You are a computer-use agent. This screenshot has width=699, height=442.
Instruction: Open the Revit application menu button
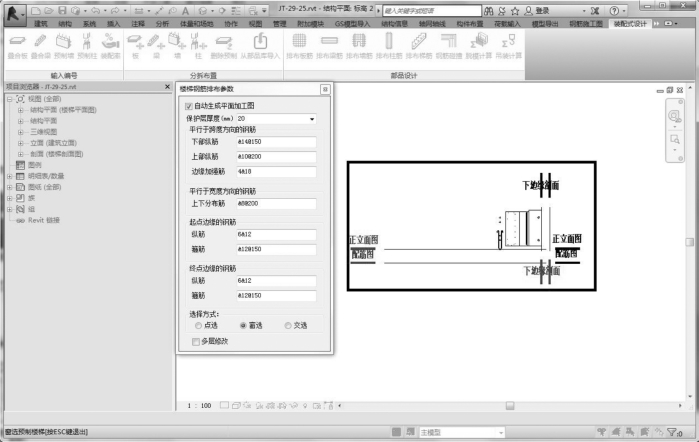point(14,10)
